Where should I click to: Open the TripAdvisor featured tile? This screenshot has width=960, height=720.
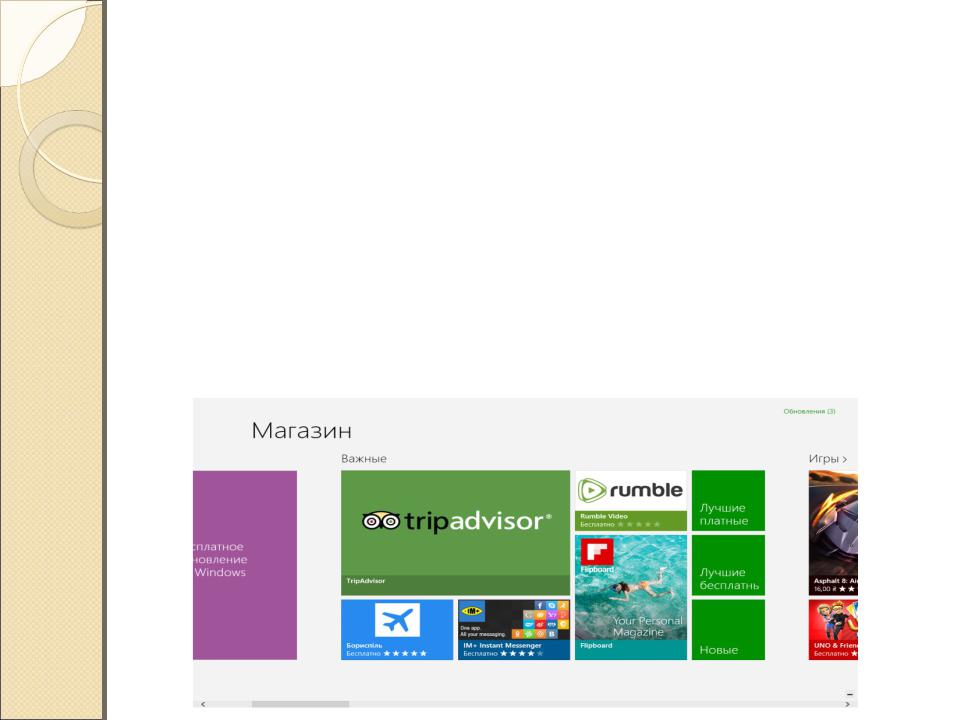(455, 532)
